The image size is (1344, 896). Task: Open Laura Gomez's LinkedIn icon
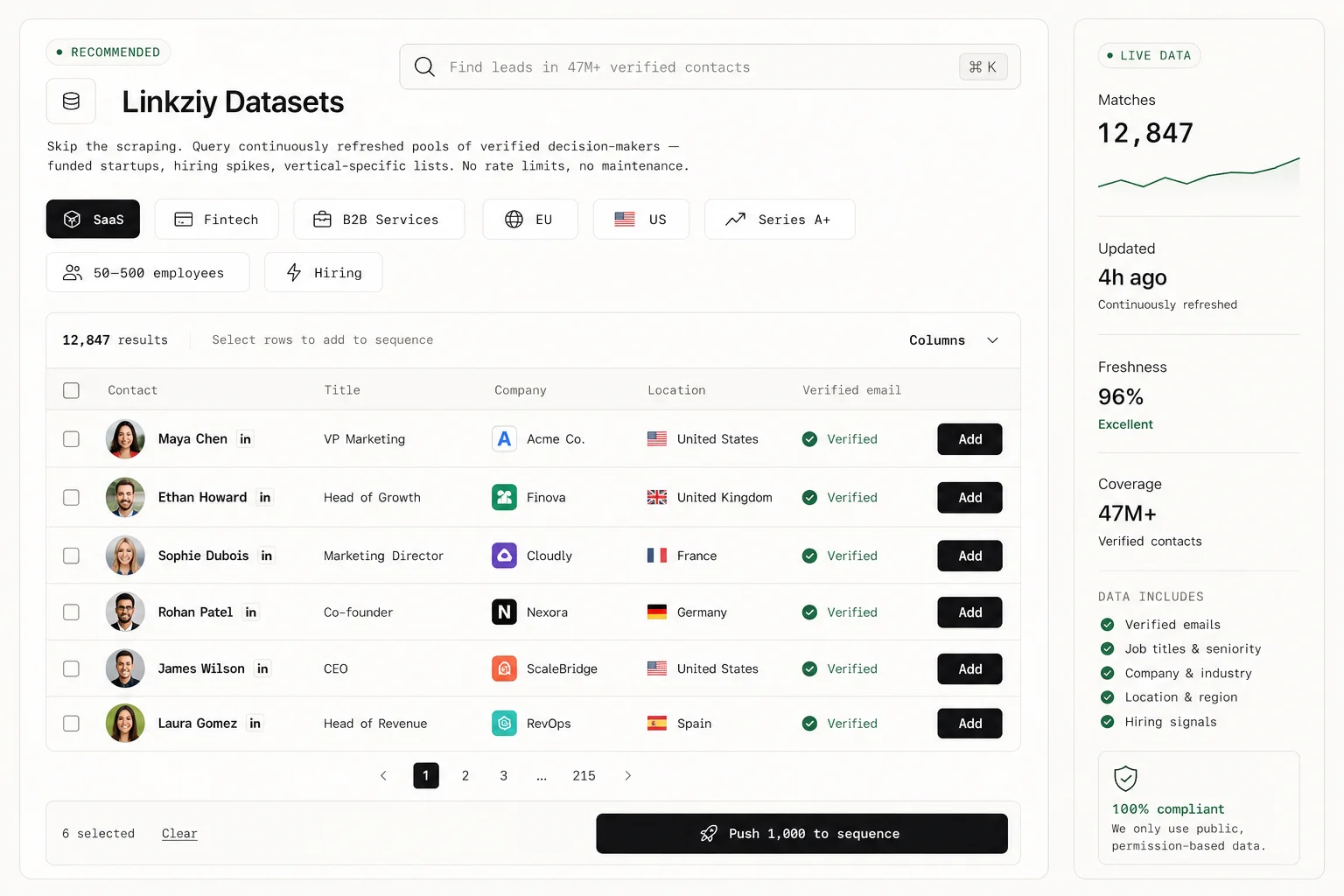pos(255,724)
